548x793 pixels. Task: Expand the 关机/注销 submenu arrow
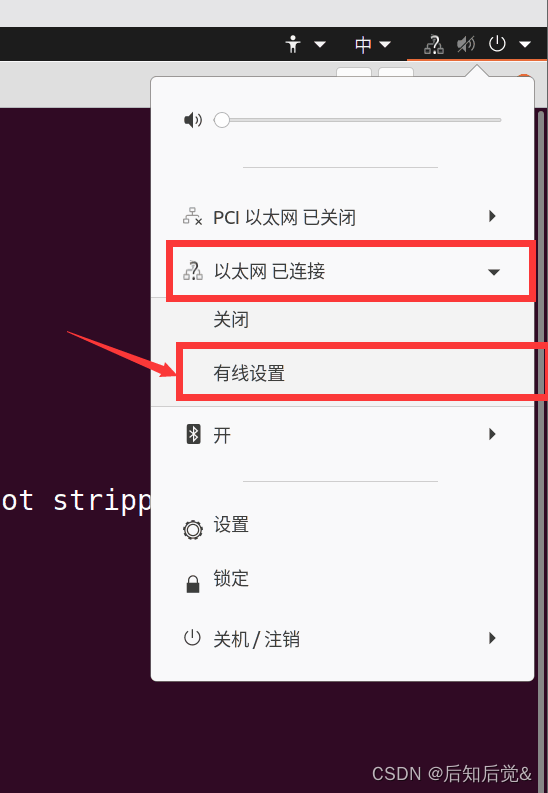coord(492,638)
